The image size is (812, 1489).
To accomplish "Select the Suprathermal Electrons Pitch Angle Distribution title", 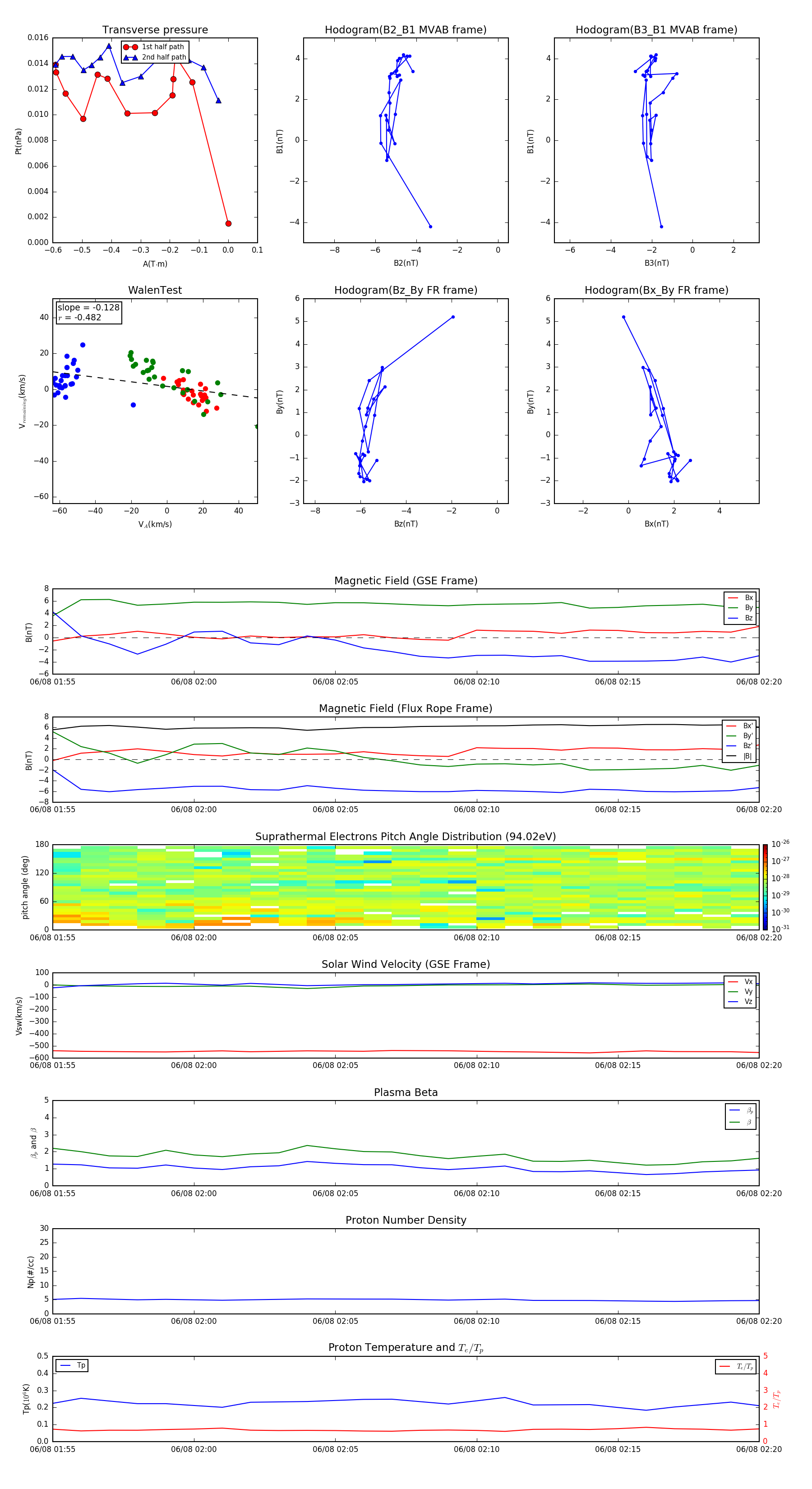I will coord(406,837).
